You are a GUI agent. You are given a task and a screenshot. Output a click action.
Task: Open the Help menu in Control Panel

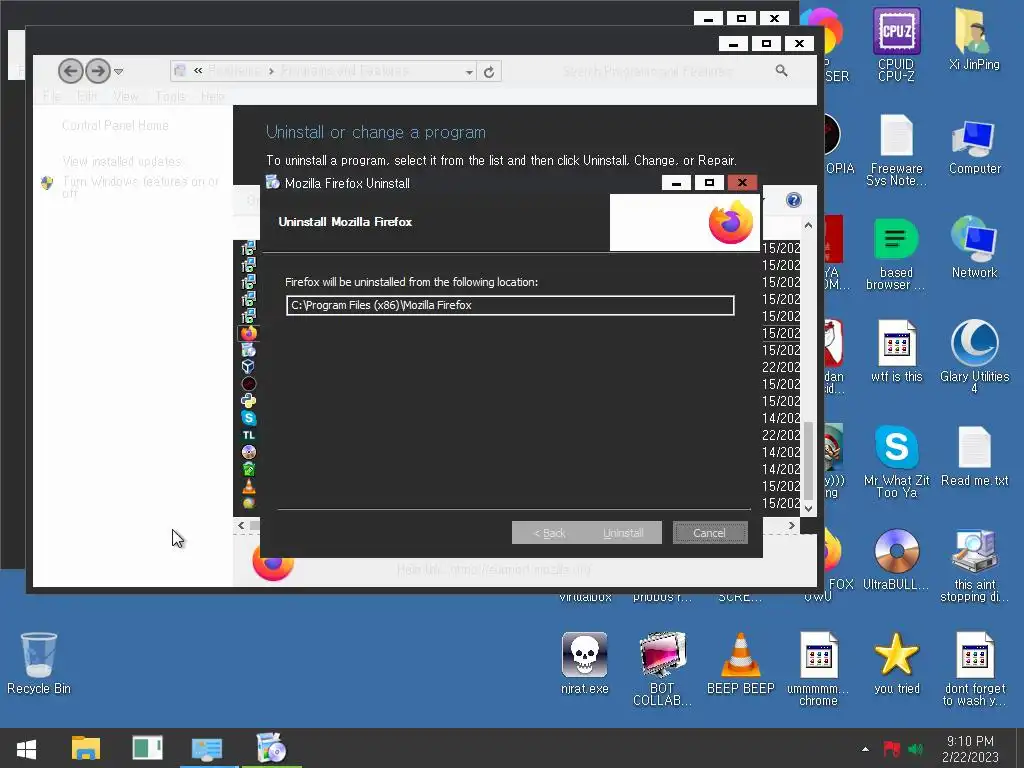(x=213, y=97)
